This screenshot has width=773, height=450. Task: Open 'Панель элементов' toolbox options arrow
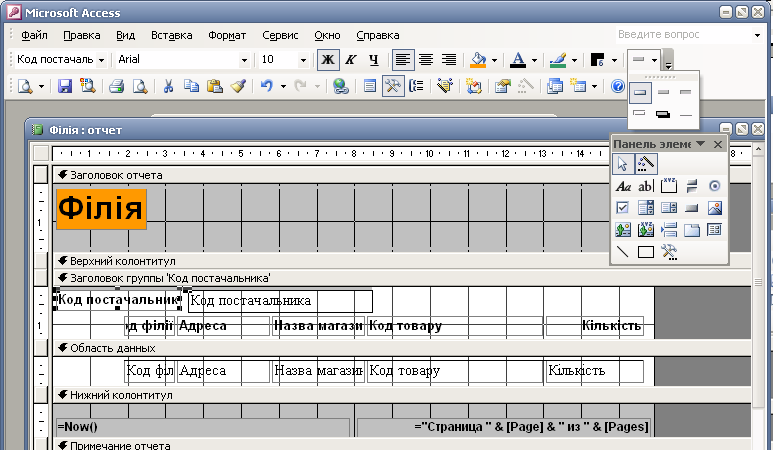coord(700,143)
